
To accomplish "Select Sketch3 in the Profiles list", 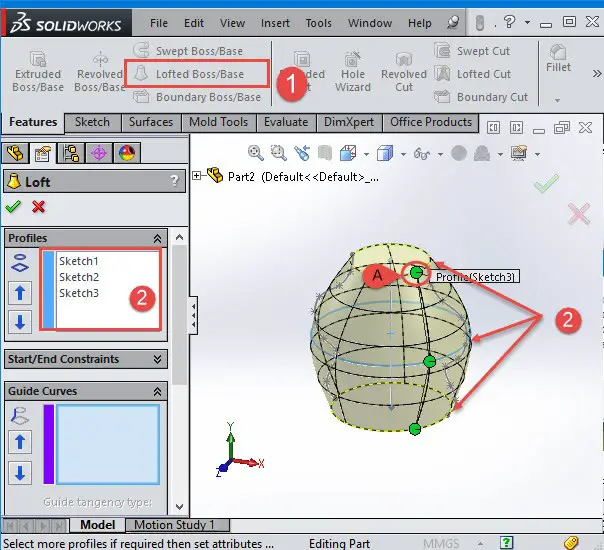I will pos(79,293).
